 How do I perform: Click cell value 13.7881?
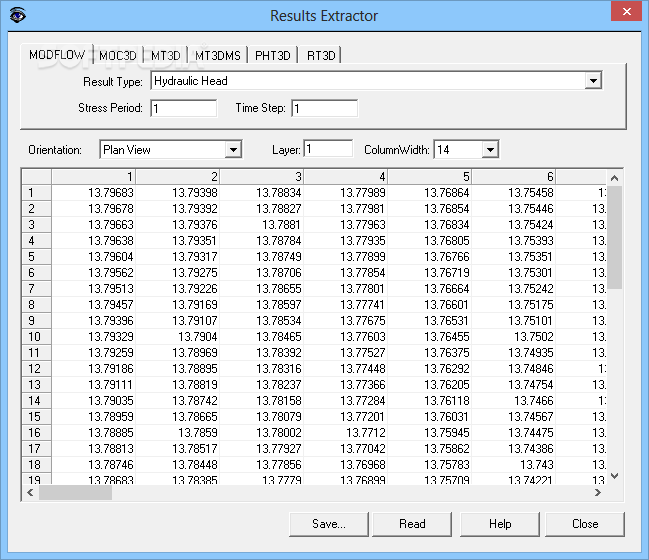(262, 225)
